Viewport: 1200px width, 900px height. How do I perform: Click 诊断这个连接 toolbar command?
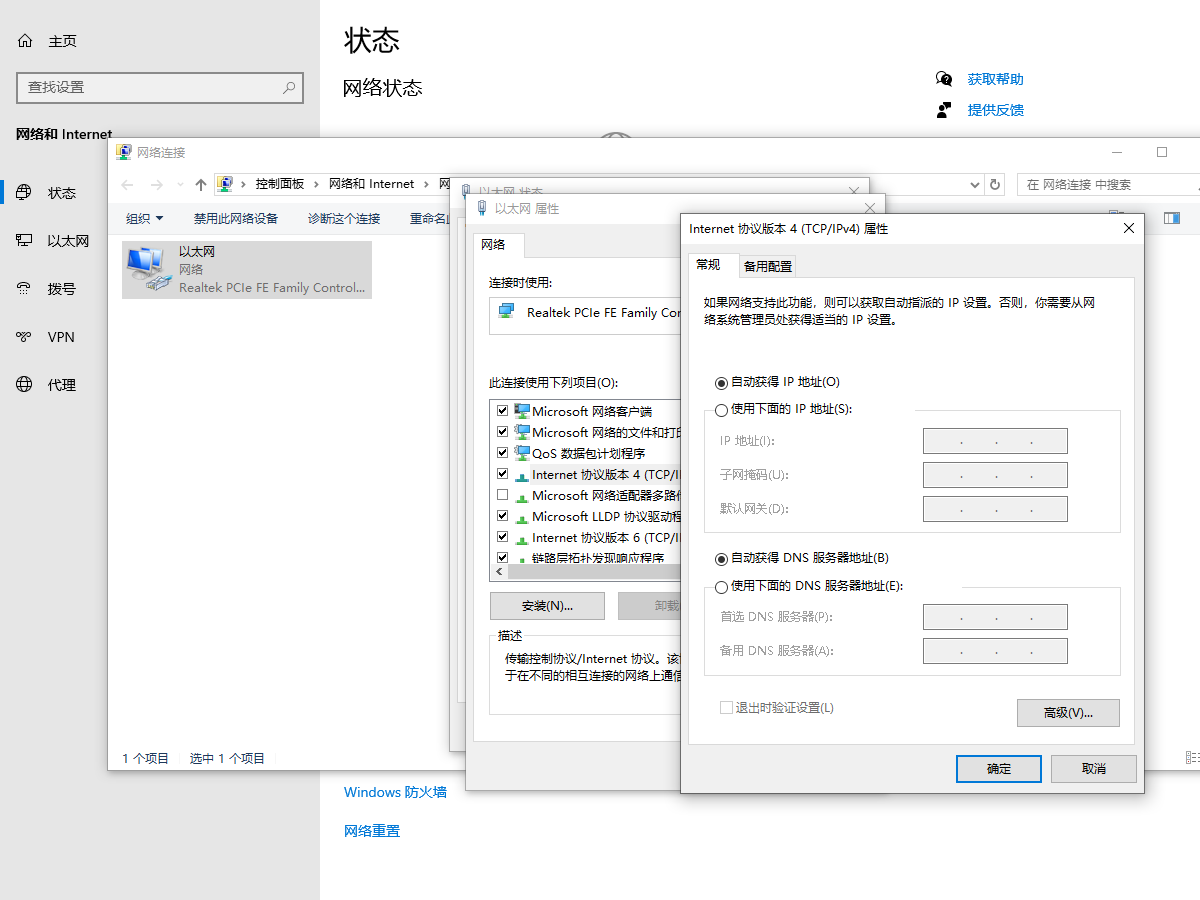344,218
